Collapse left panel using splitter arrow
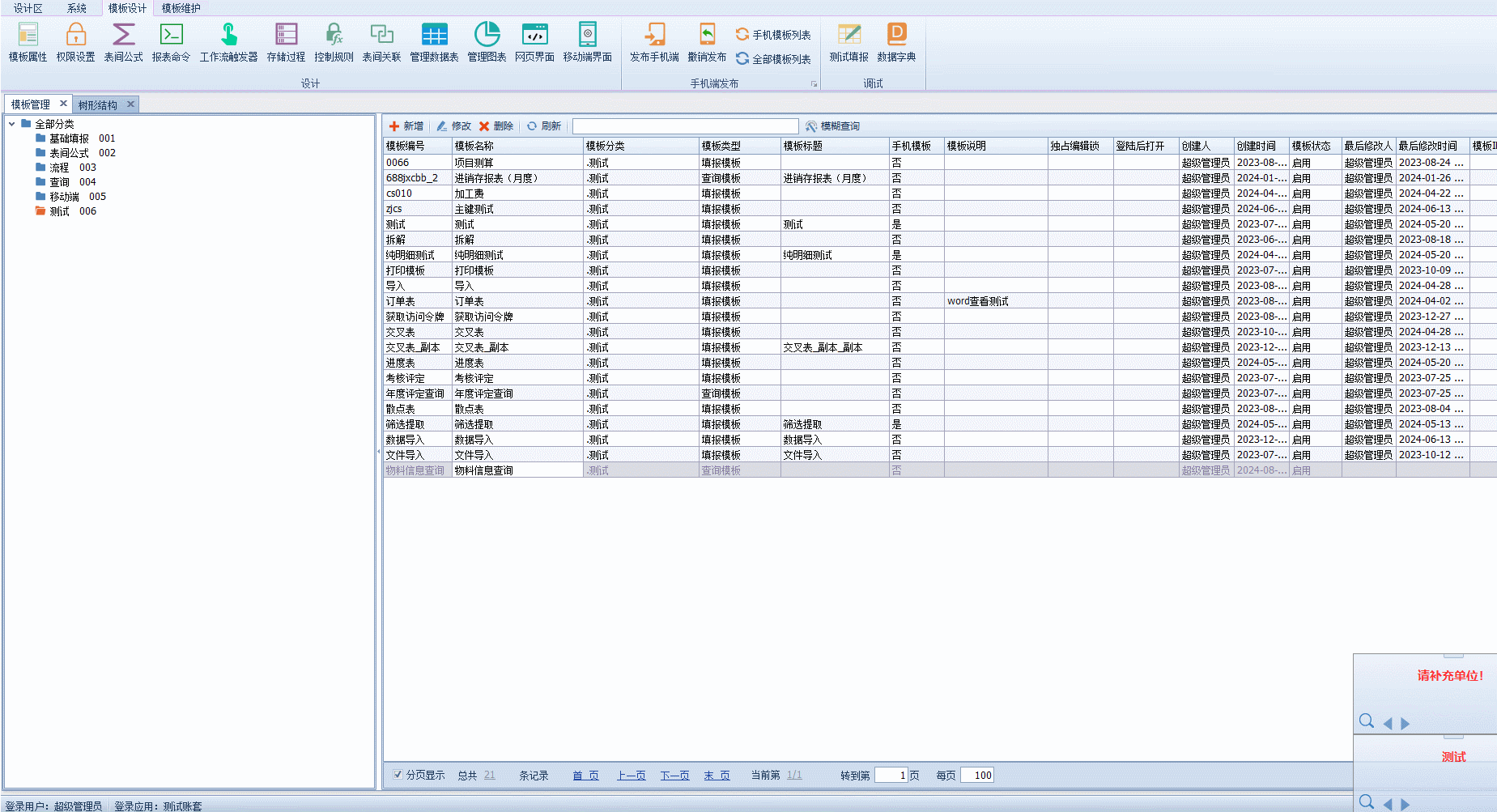This screenshot has width=1497, height=812. point(378,451)
